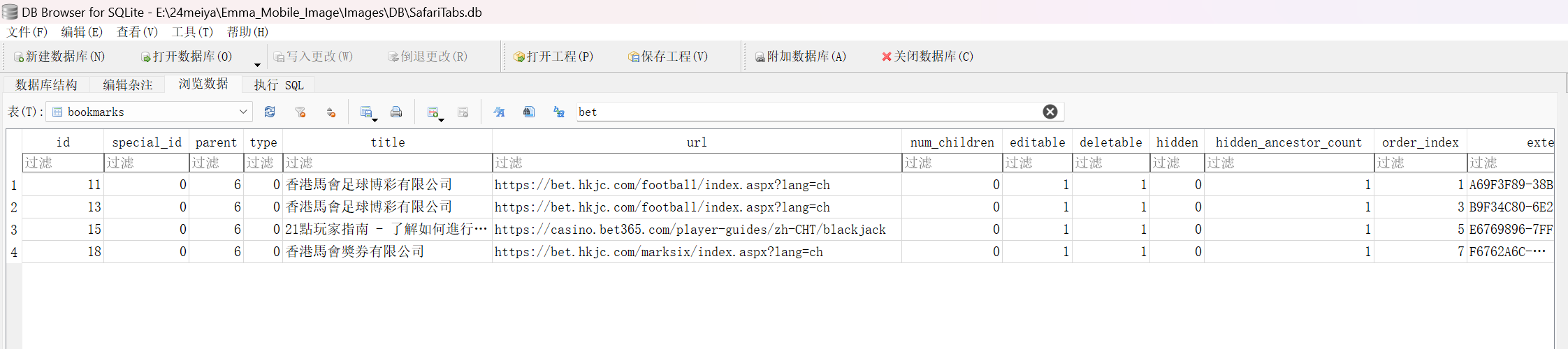Click the filter field under url column
Viewport: 1568px width, 349px height.
pyautogui.click(x=697, y=163)
